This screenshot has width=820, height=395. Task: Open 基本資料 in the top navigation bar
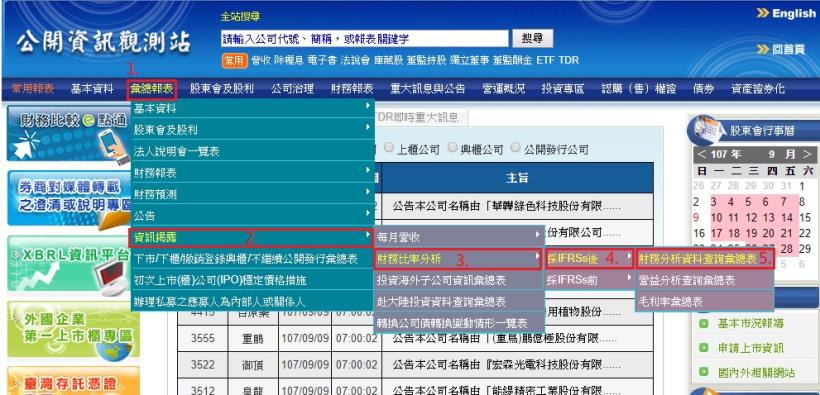[x=92, y=89]
